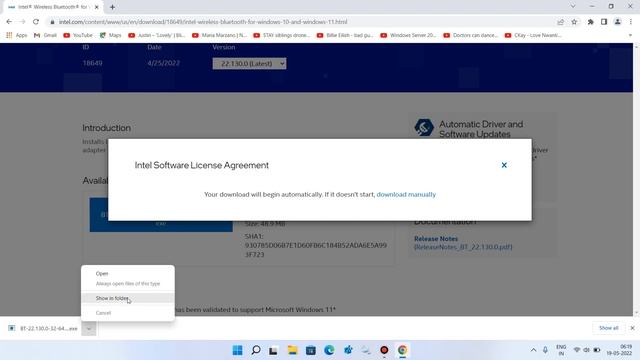The image size is (640, 360).
Task: Open Chrome's three-dot menu
Action: [x=631, y=22]
